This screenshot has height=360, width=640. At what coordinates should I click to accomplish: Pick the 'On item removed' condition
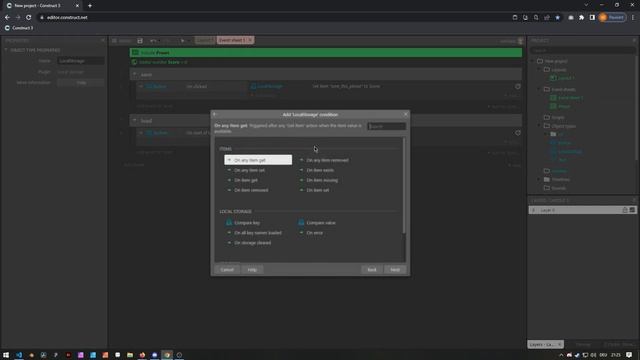[247, 190]
